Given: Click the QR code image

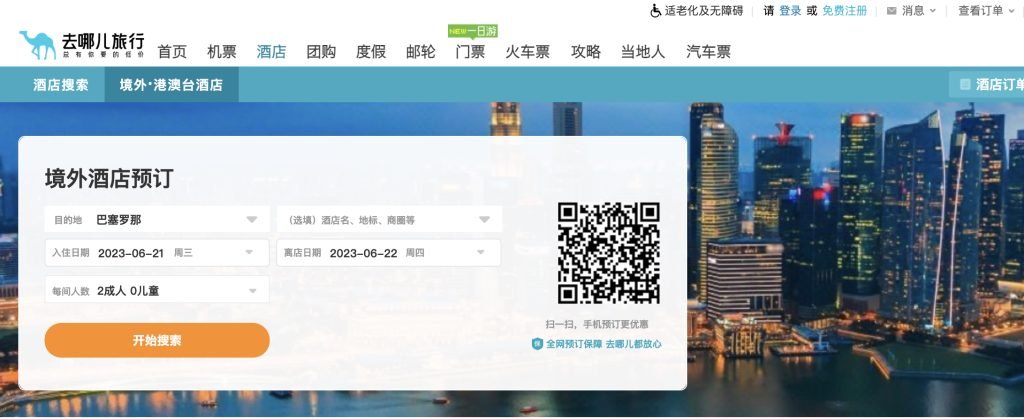Looking at the screenshot, I should click(608, 253).
